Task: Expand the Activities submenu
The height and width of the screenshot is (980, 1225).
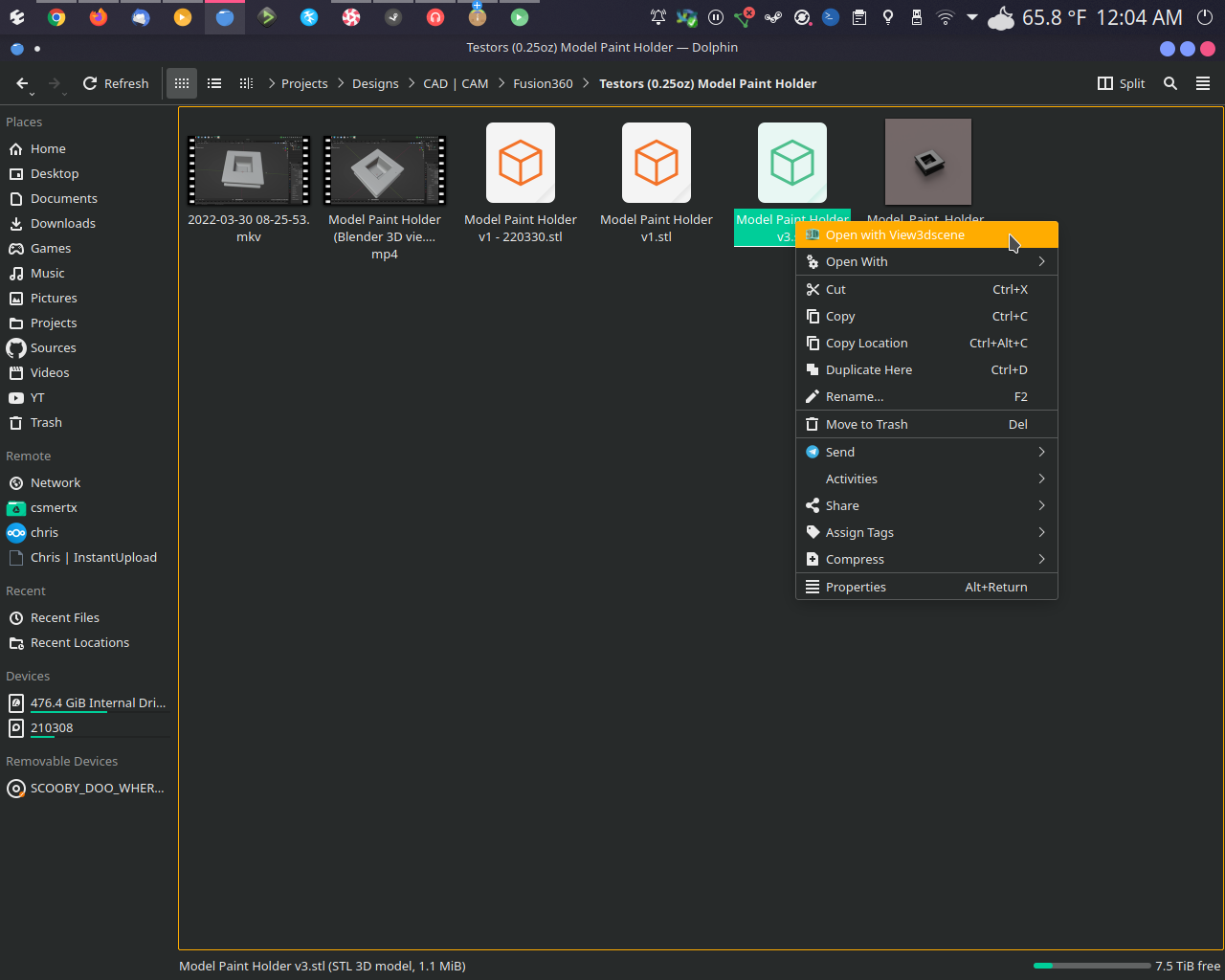Action: tap(926, 479)
